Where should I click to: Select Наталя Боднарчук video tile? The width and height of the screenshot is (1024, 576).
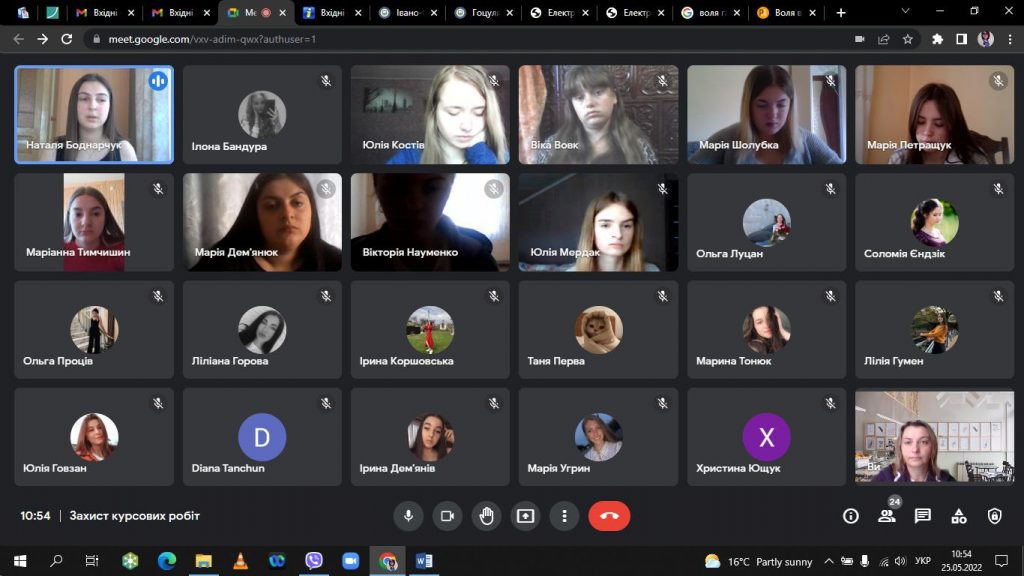tap(94, 114)
